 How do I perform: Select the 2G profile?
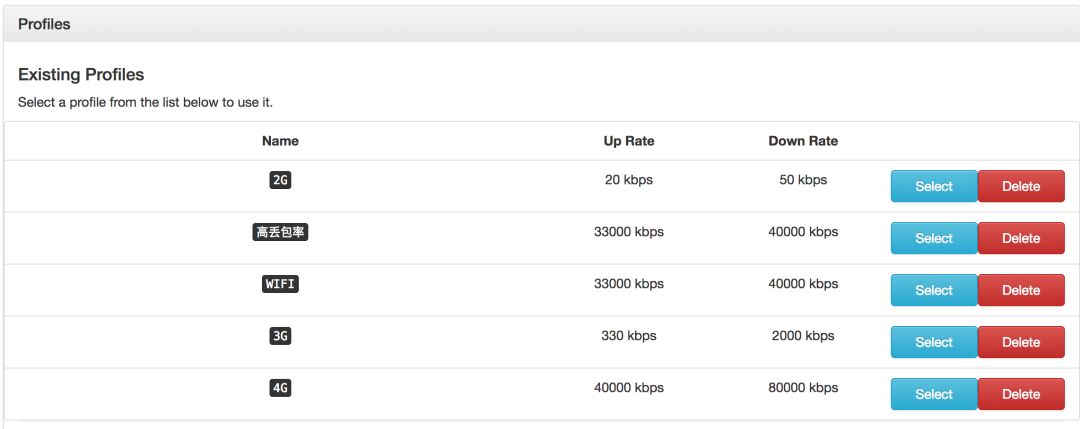click(933, 186)
